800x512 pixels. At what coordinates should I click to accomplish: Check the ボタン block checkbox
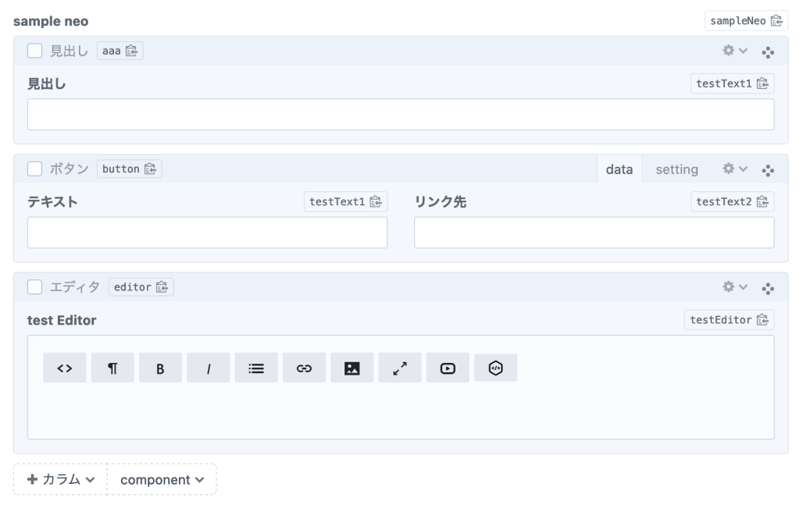[x=35, y=169]
